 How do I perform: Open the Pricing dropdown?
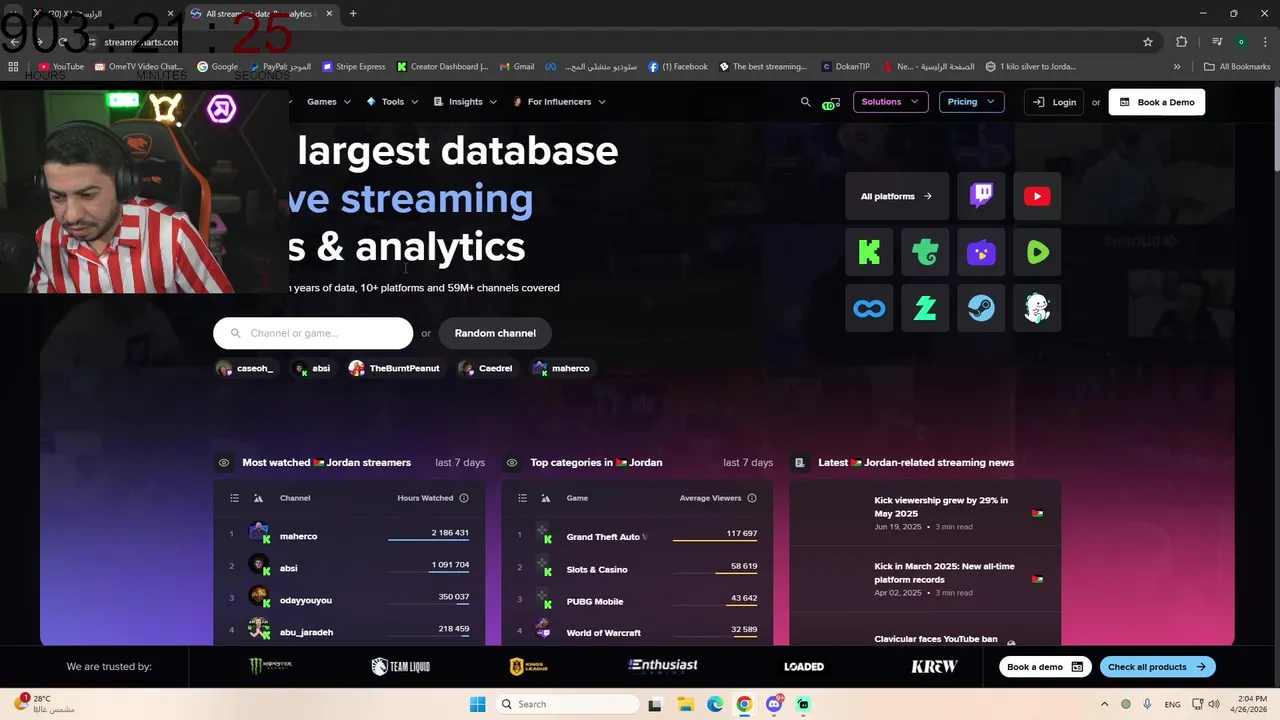point(971,102)
